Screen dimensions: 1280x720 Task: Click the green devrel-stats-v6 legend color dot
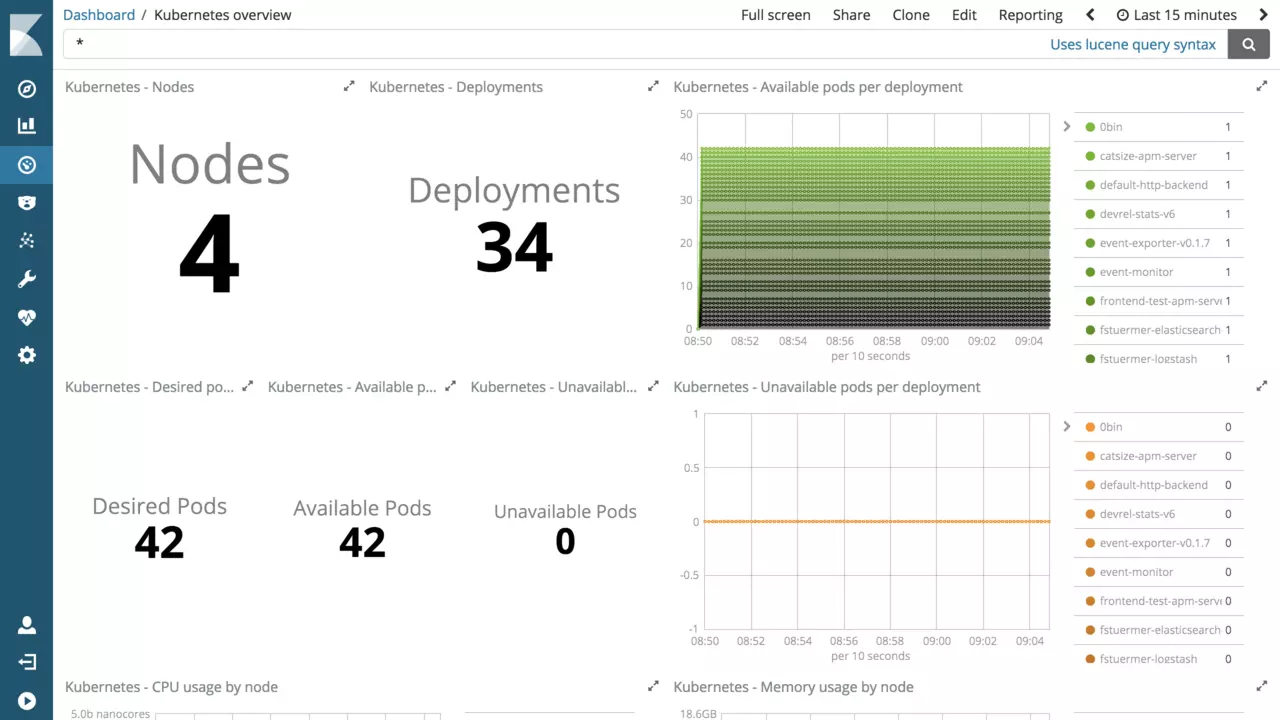[x=1090, y=214]
